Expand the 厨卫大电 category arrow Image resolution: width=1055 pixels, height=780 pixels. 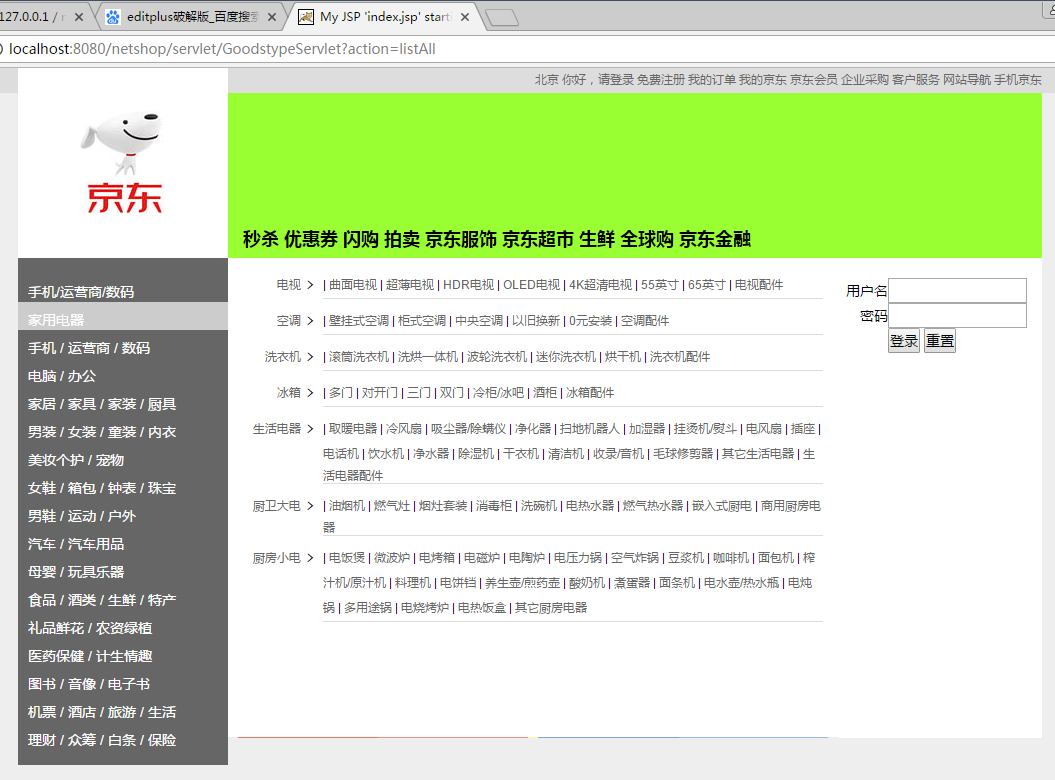310,506
